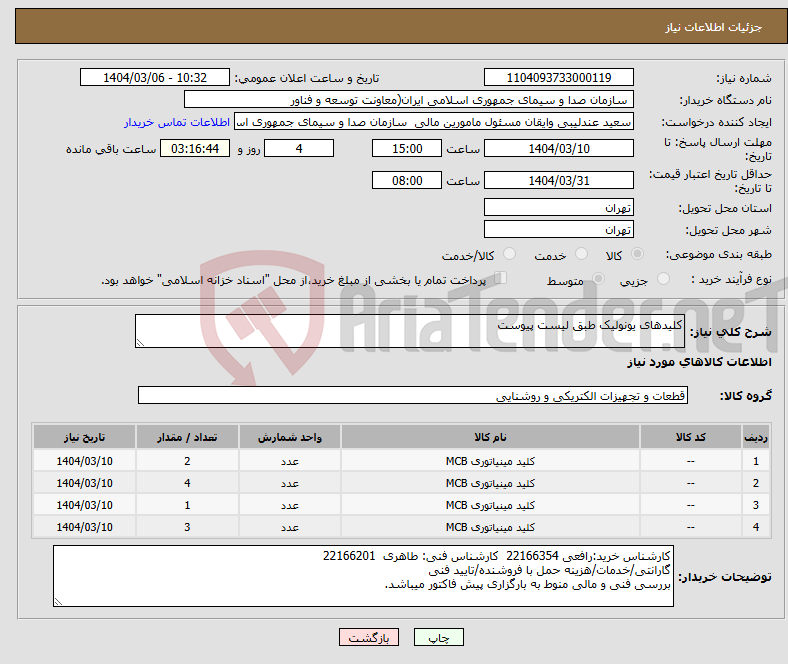The image size is (788, 664).
Task: Click quantity 3 in row 4
Action: (187, 527)
